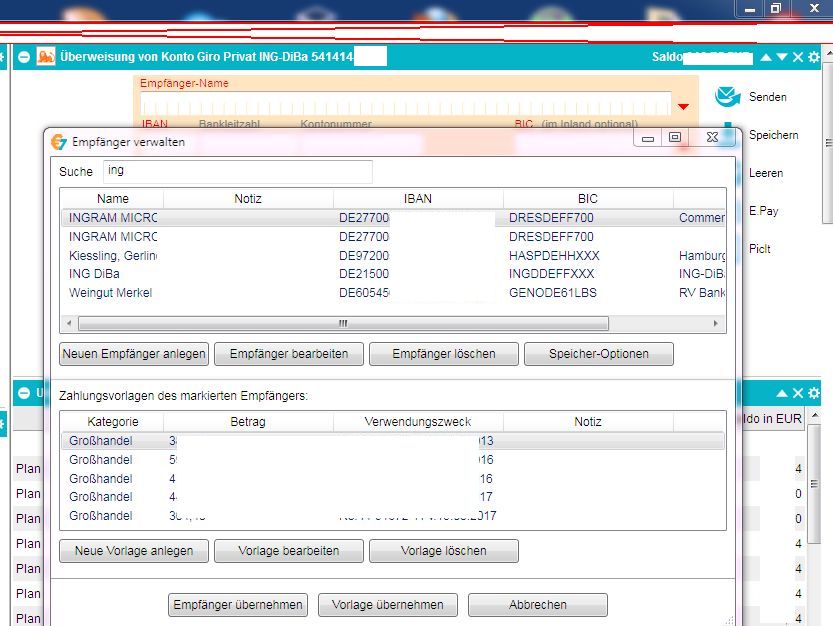
Task: Click the BIC cell HASPDEHHXXX
Action: pyautogui.click(x=554, y=256)
